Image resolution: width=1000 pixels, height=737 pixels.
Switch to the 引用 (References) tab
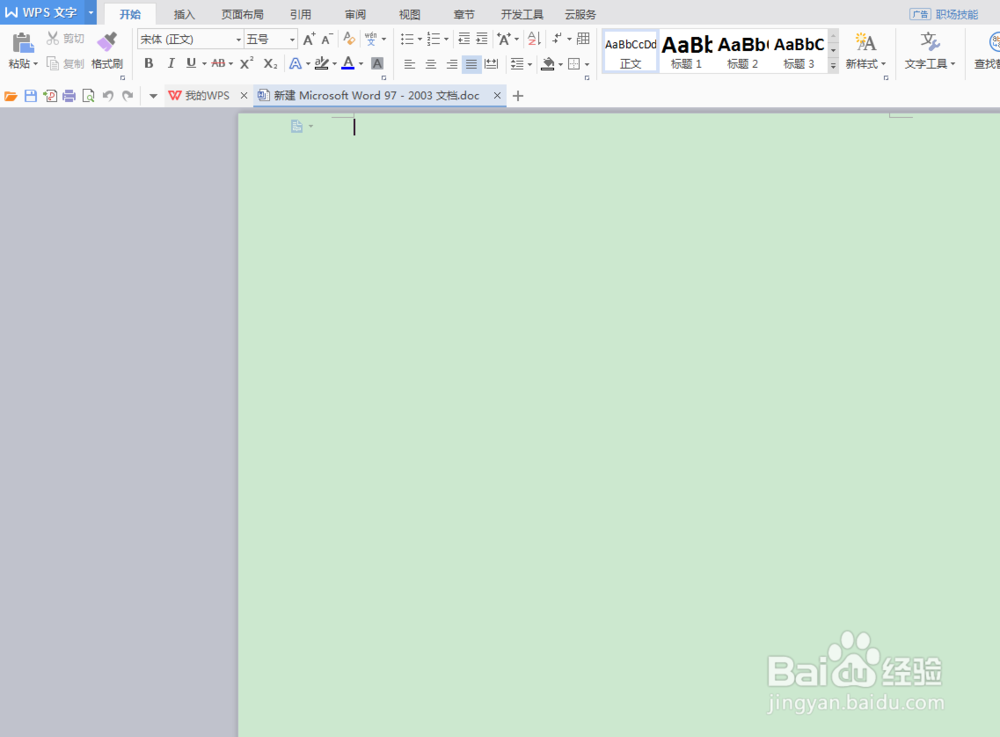(301, 14)
